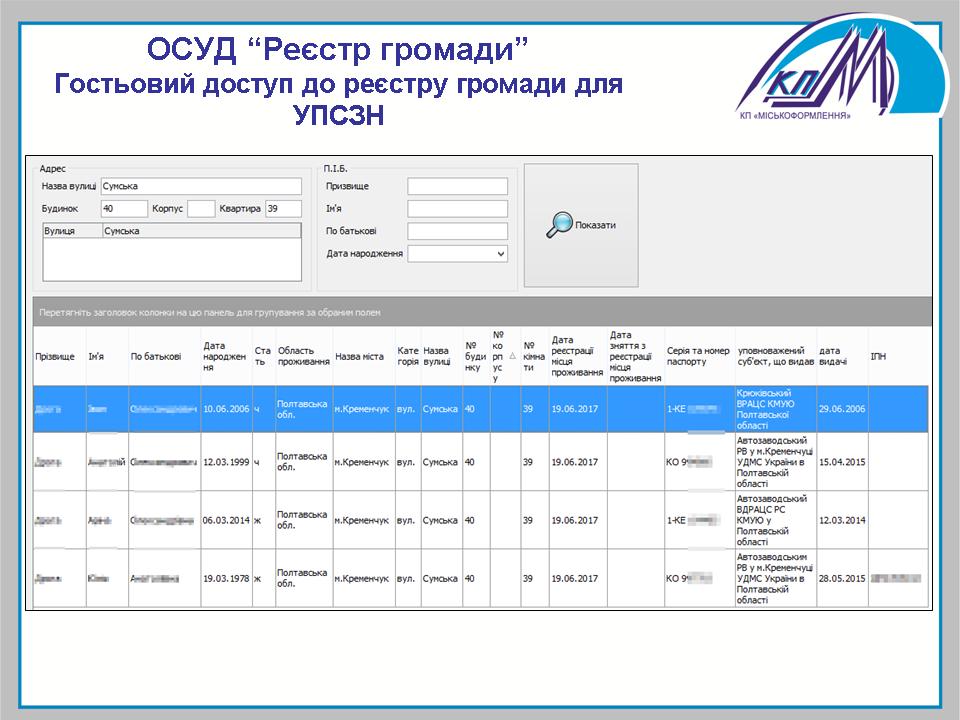Focus the Ім'я search field

(x=457, y=209)
